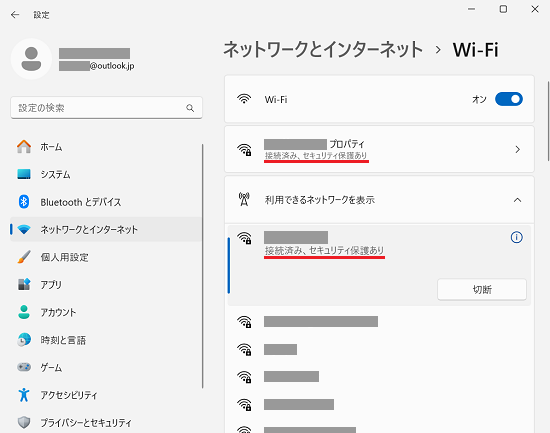This screenshot has width=550, height=433.
Task: Click the プライバシーとセキュリティ shield icon
Action: coord(24,422)
